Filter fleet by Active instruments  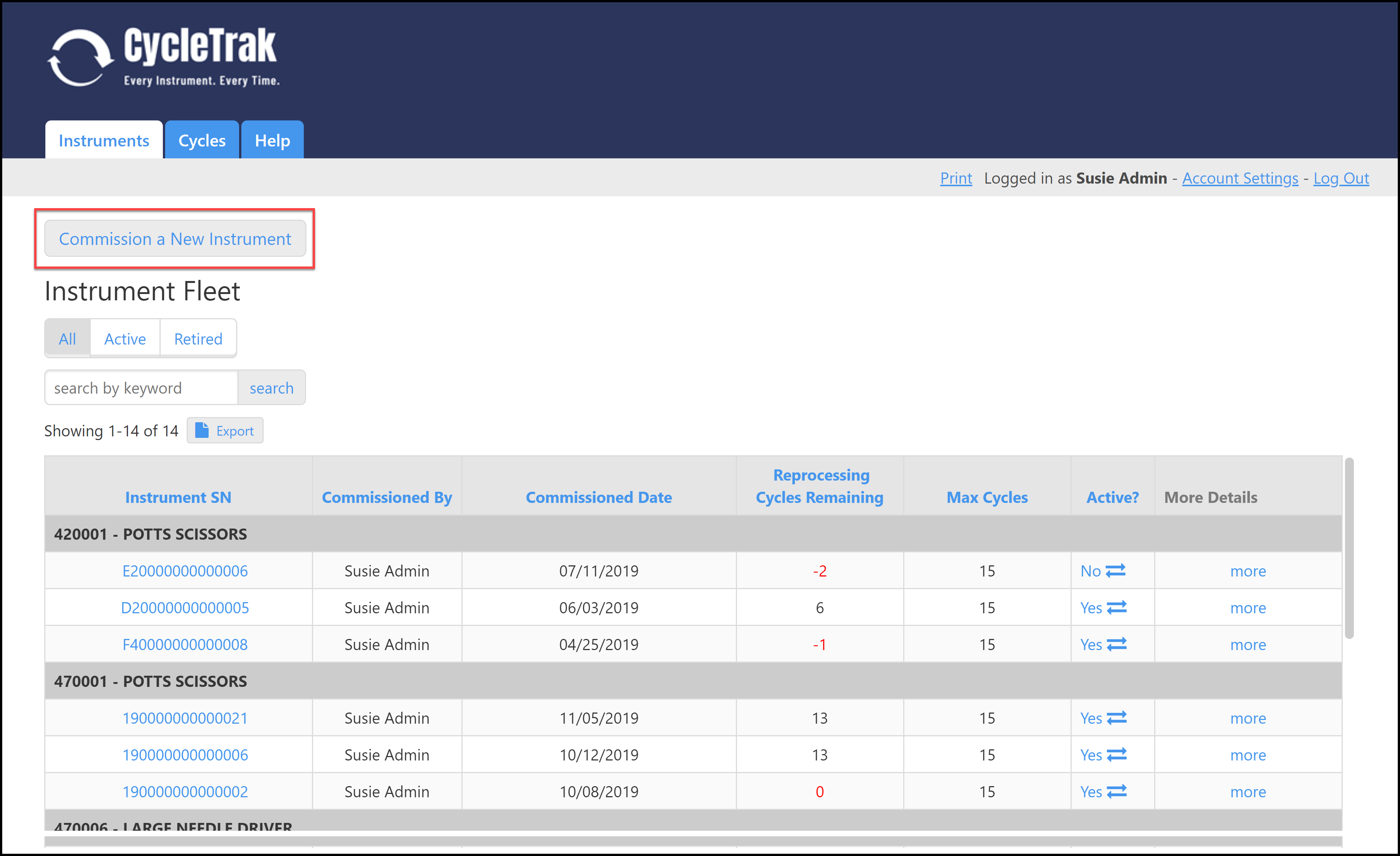(125, 339)
